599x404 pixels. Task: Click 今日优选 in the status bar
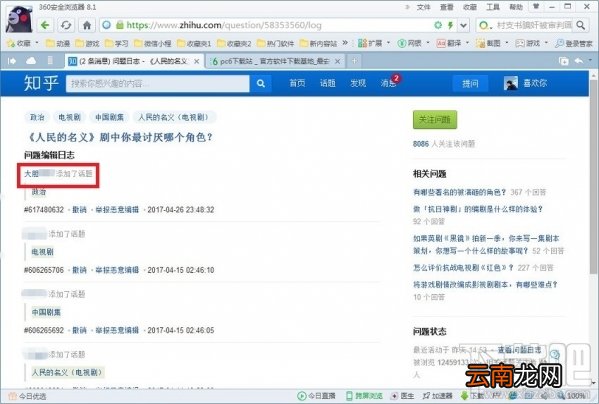point(28,396)
